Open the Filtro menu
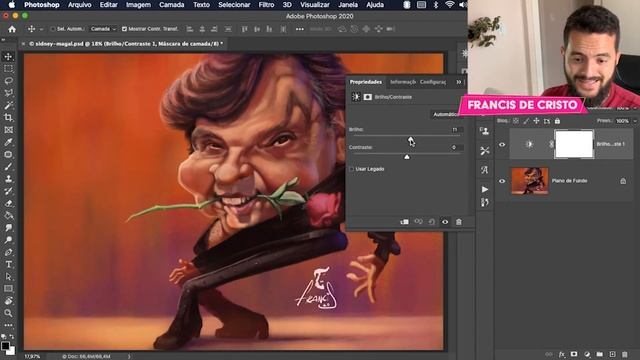The width and height of the screenshot is (640, 360). click(x=266, y=5)
